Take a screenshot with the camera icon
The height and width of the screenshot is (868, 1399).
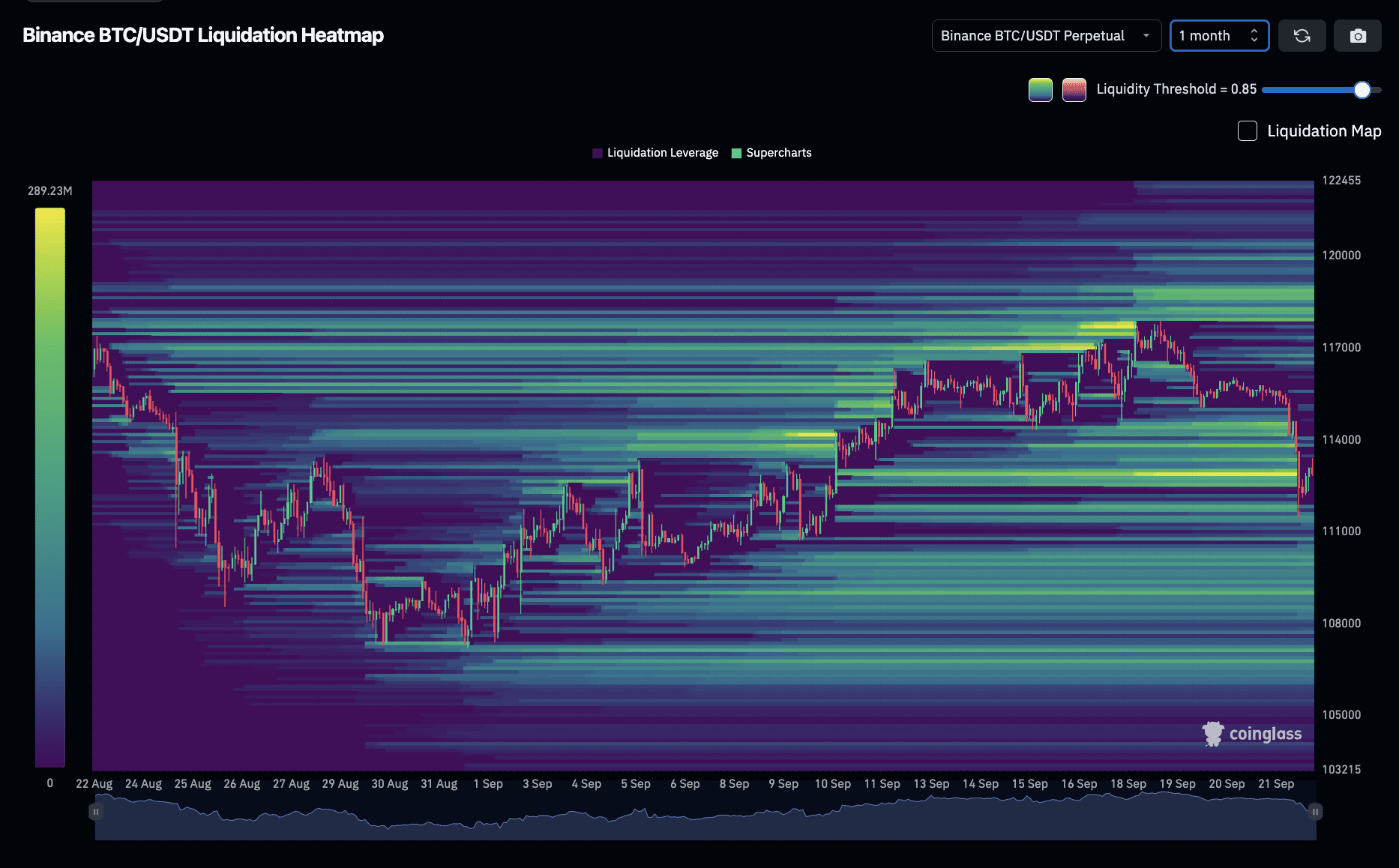[1358, 36]
